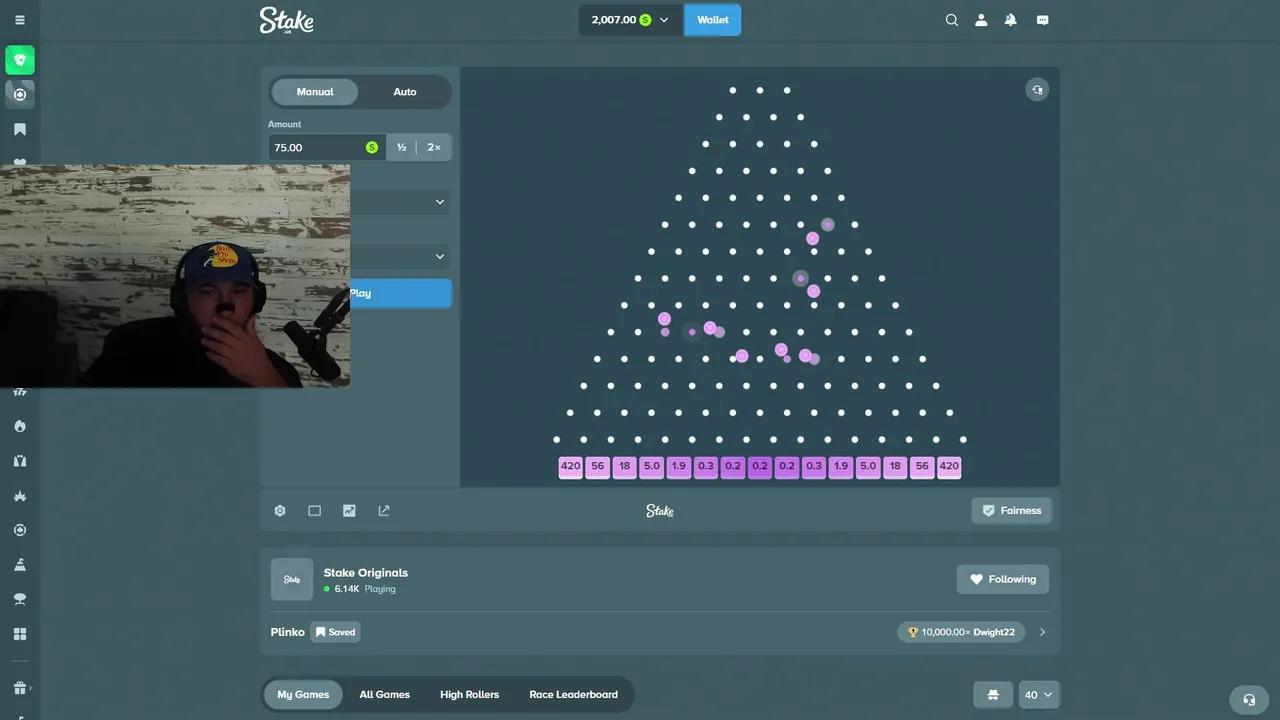
Task: Click the Stake logo in header
Action: coord(287,20)
